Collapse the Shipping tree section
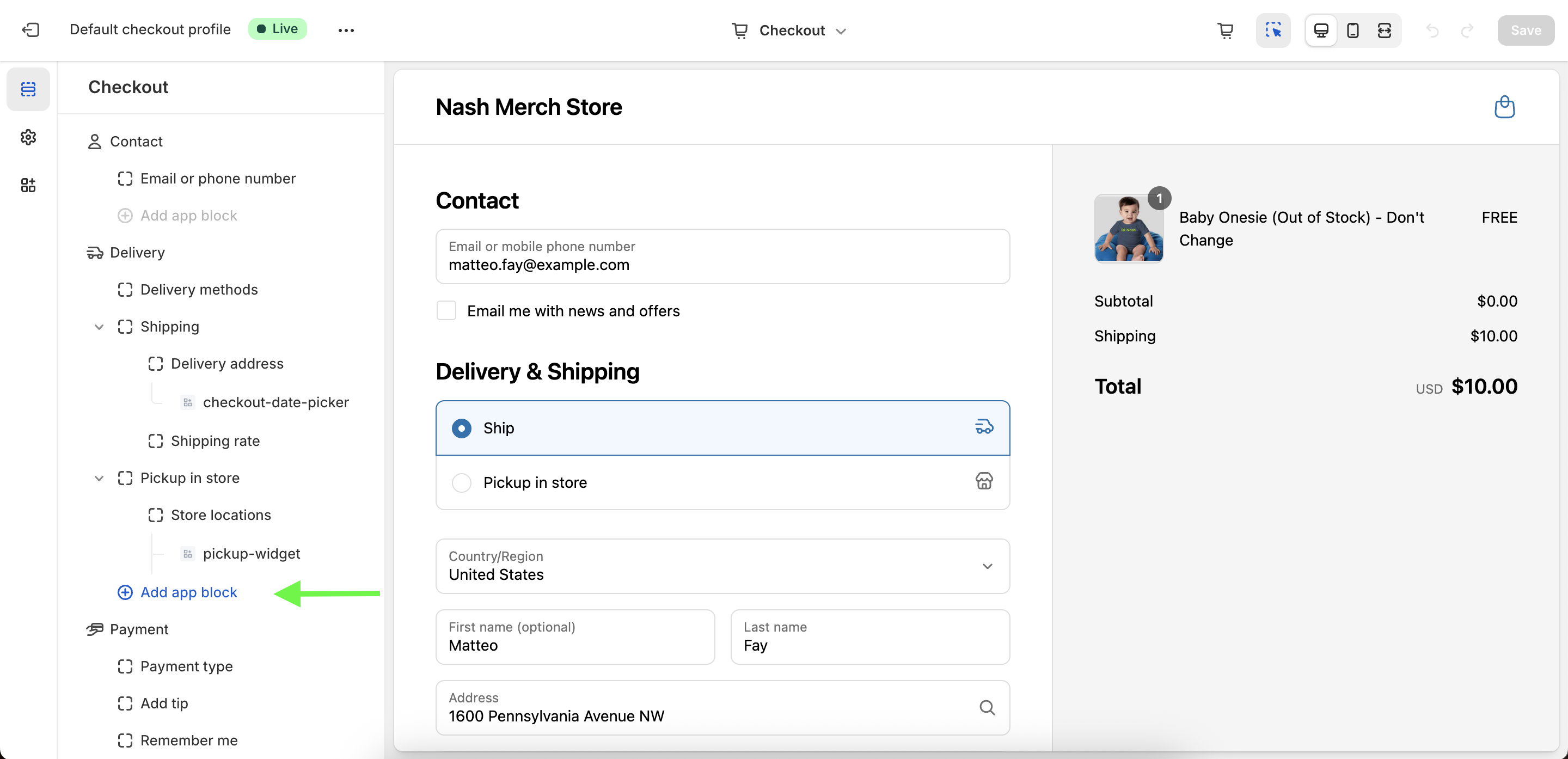Screen dimensions: 1568x759 pyautogui.click(x=99, y=327)
